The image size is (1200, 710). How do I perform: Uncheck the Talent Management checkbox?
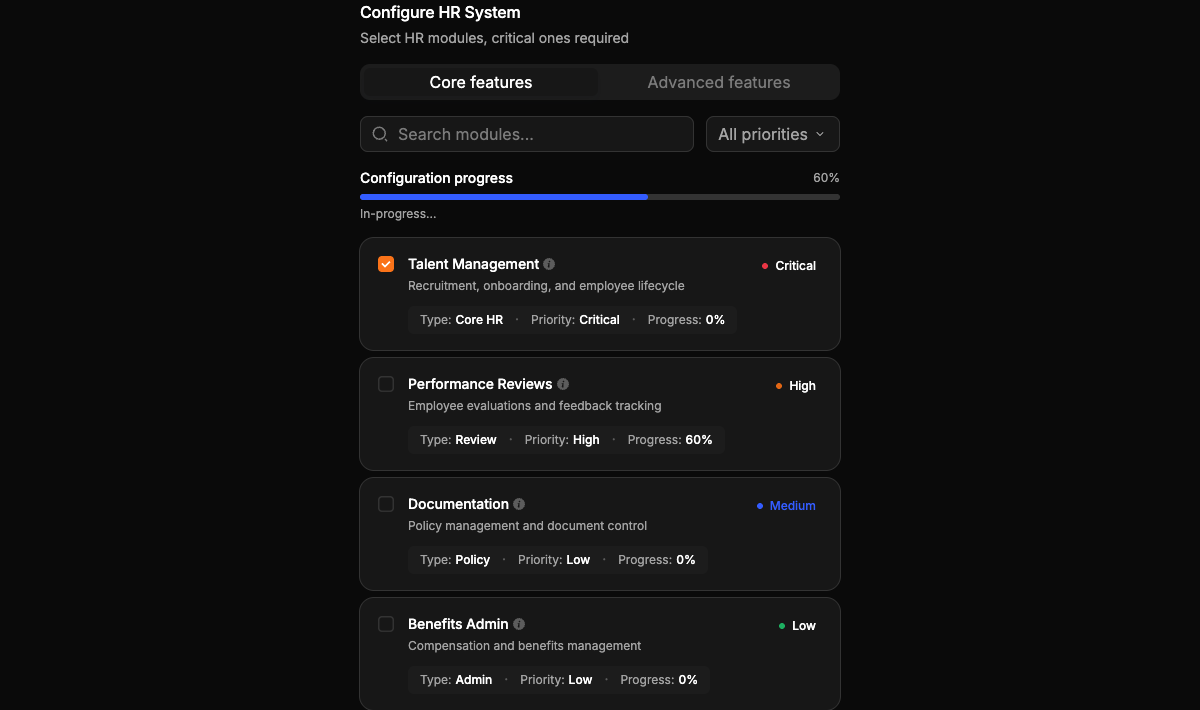pyautogui.click(x=386, y=264)
